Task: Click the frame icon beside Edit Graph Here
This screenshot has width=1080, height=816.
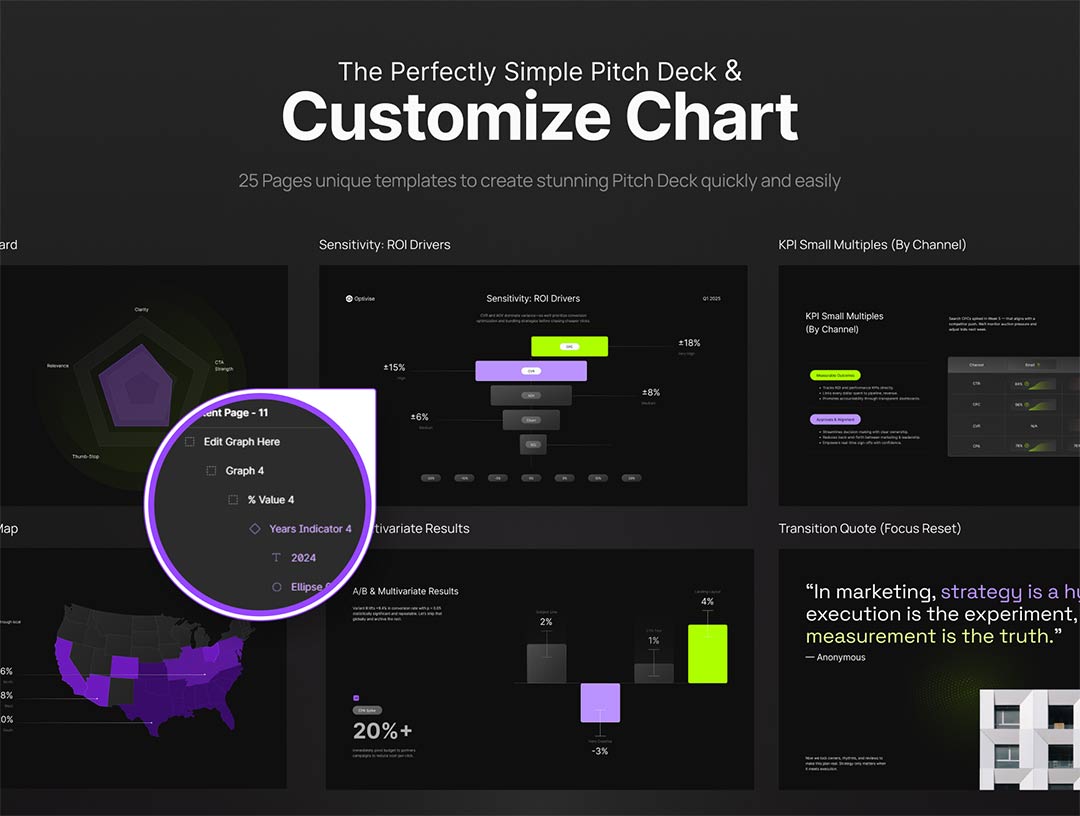Action: [190, 442]
